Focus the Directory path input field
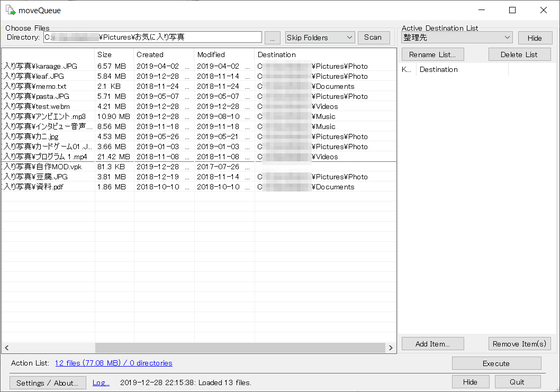Image resolution: width=560 pixels, height=392 pixels. click(152, 37)
